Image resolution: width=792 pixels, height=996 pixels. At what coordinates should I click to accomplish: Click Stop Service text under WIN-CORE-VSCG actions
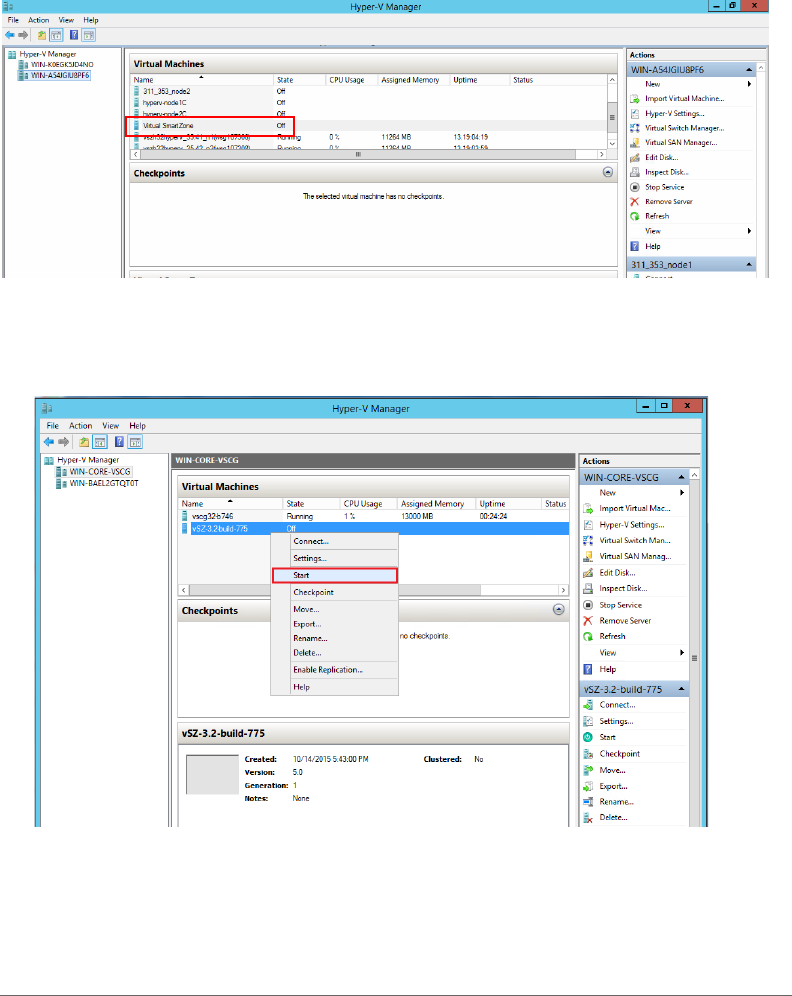[x=621, y=605]
